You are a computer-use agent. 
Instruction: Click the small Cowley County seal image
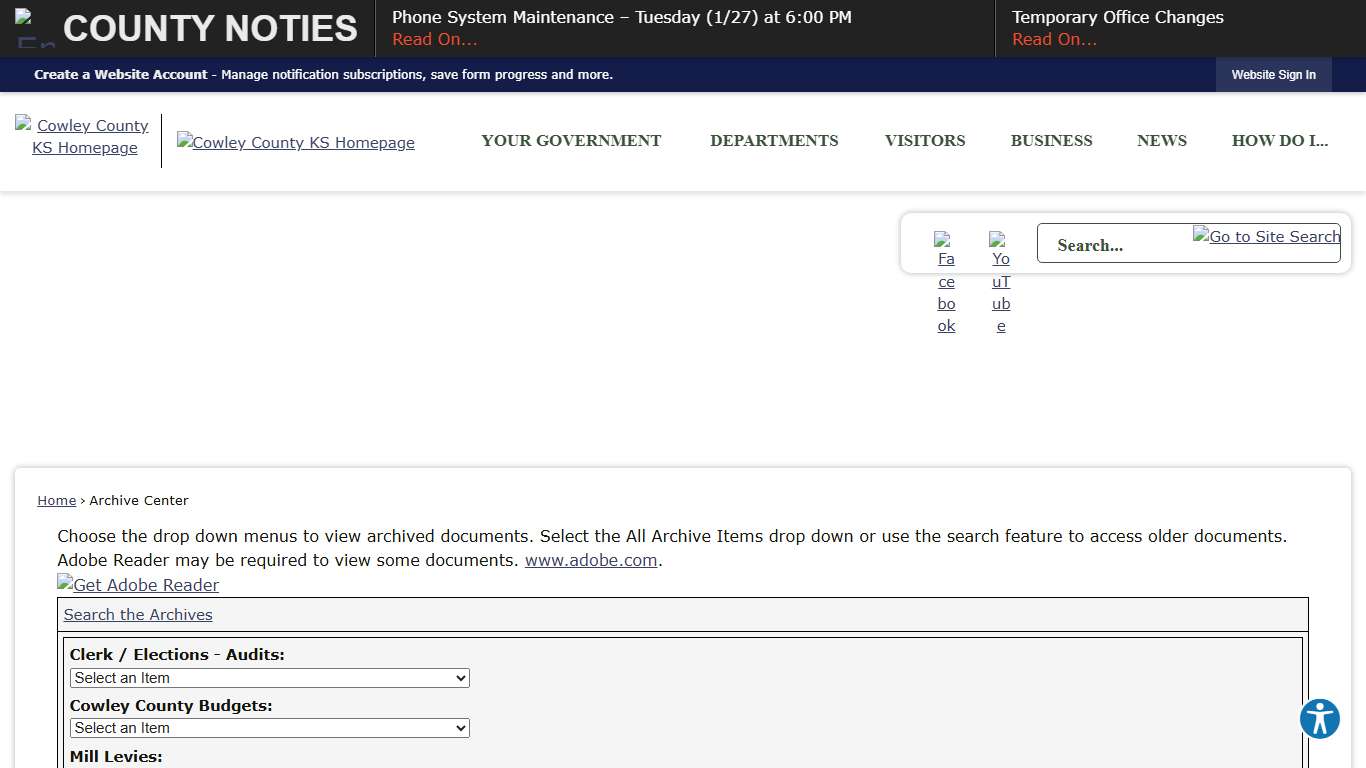[x=84, y=137]
